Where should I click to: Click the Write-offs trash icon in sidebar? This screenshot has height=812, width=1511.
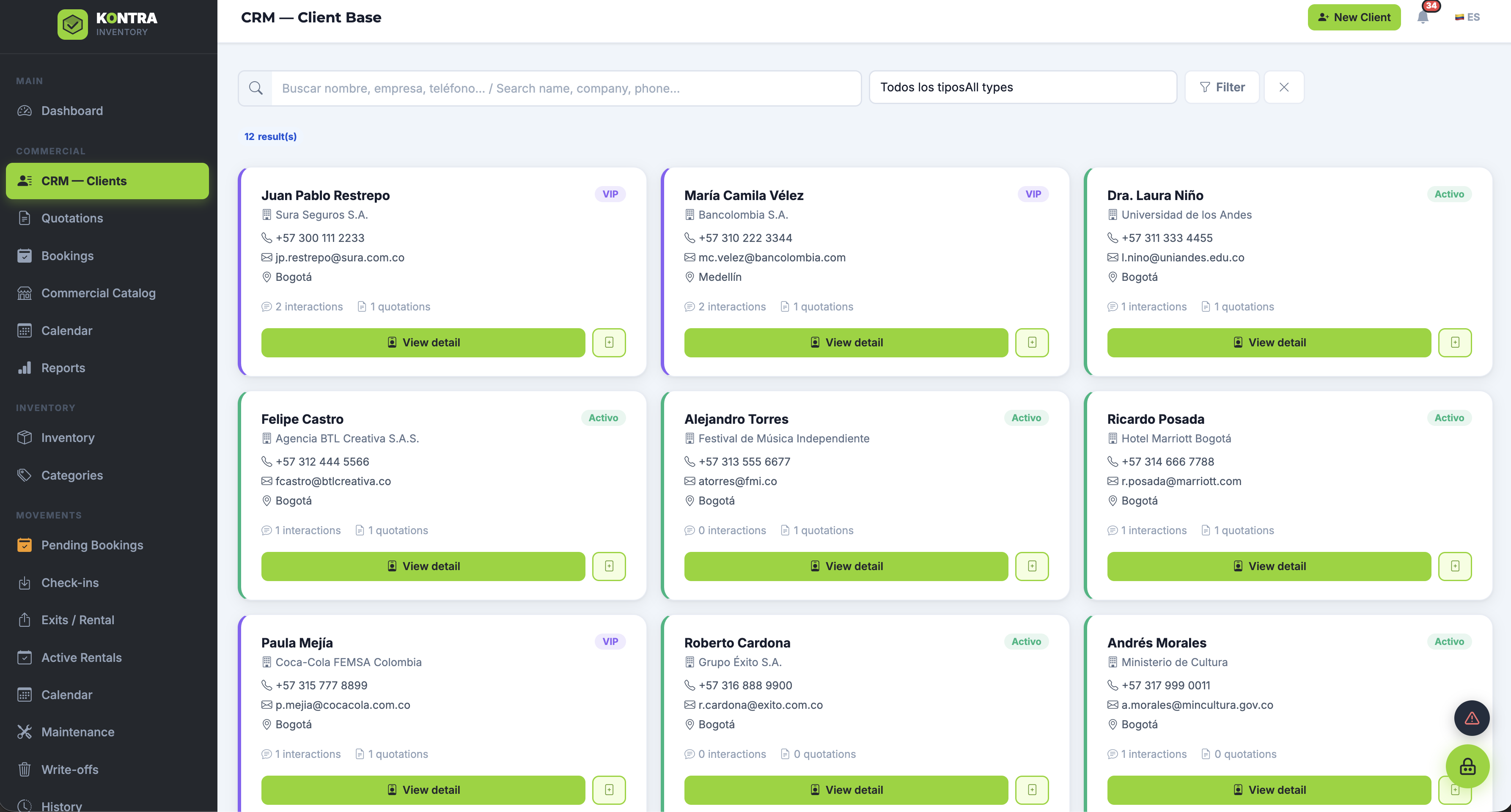(25, 769)
